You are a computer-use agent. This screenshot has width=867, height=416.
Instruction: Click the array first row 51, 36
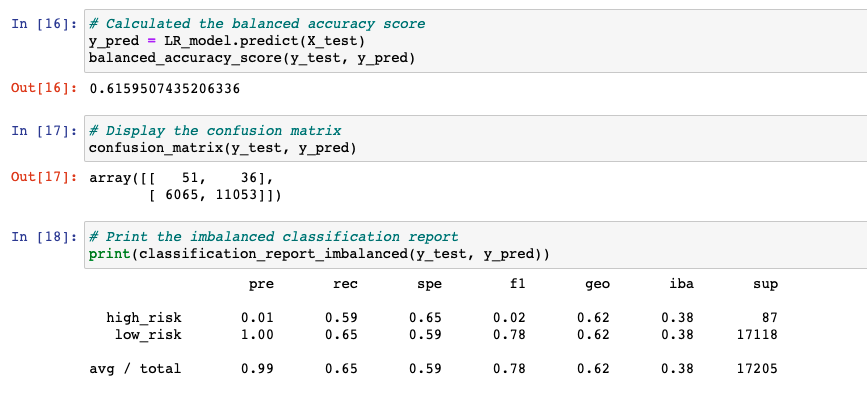coord(181,178)
